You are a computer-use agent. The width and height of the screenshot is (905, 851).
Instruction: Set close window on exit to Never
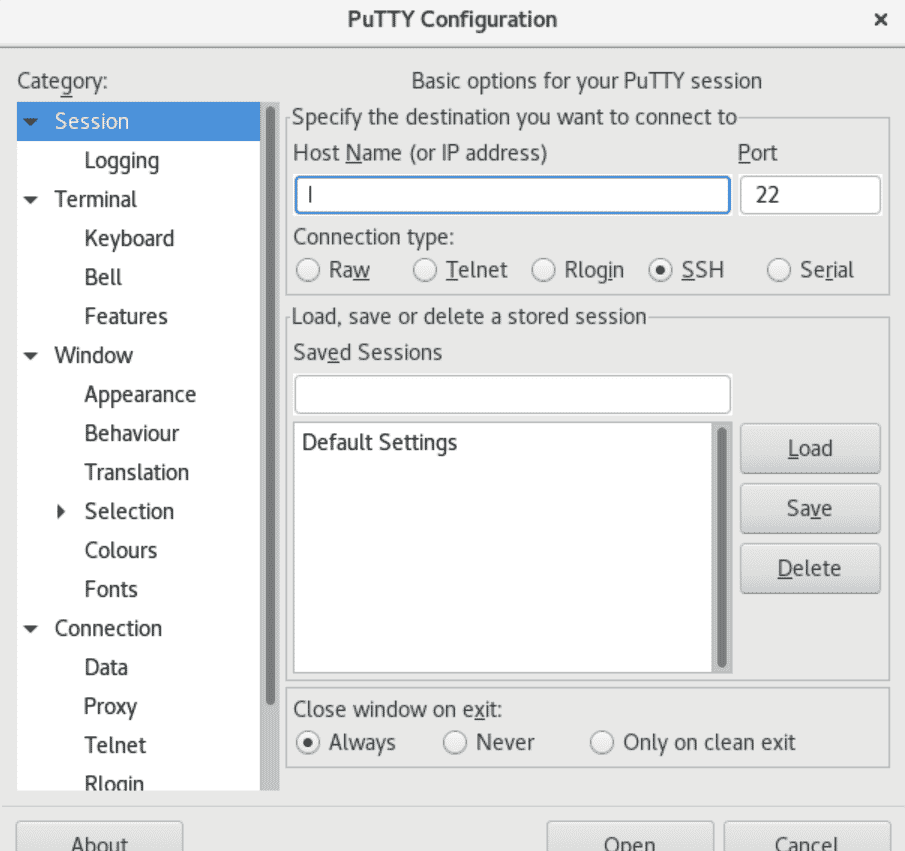[x=455, y=742]
